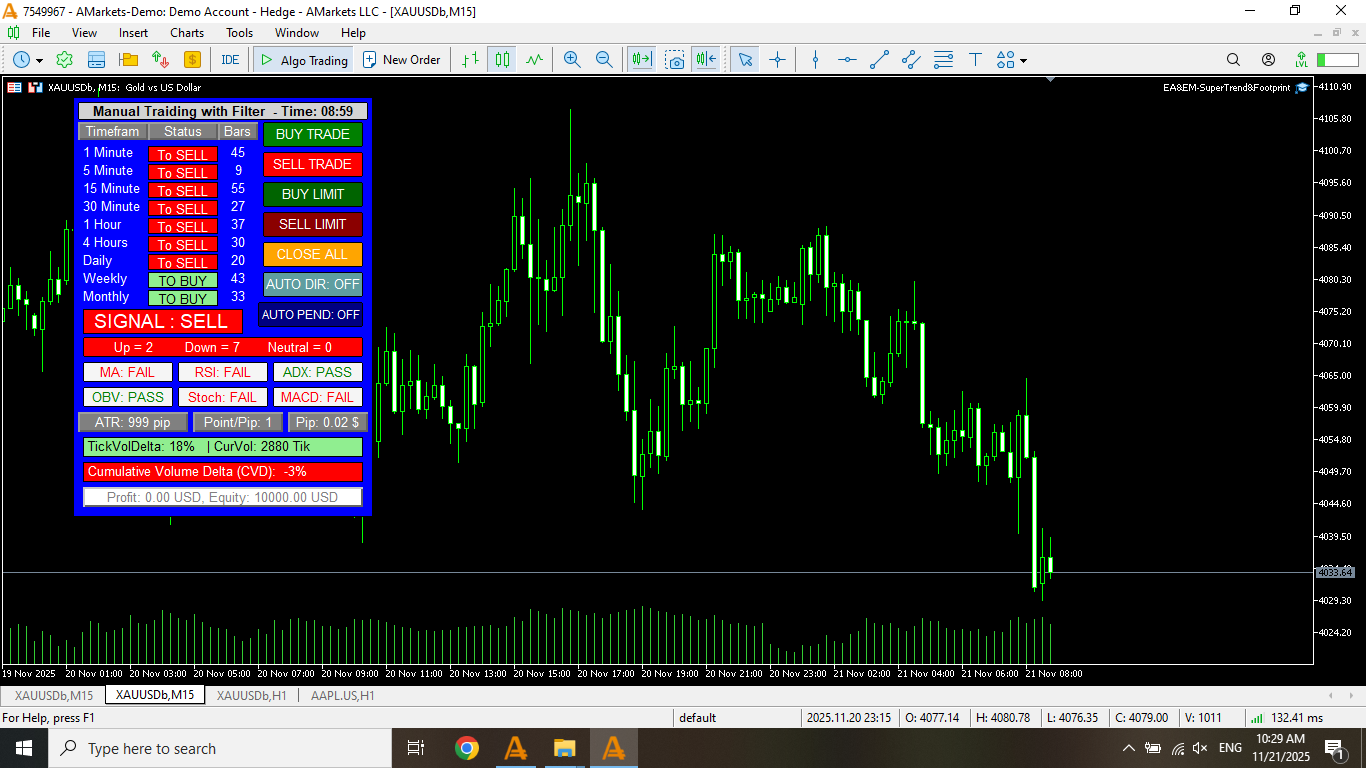1366x768 pixels.
Task: Turn on AUTO DIR mode
Action: [x=310, y=284]
